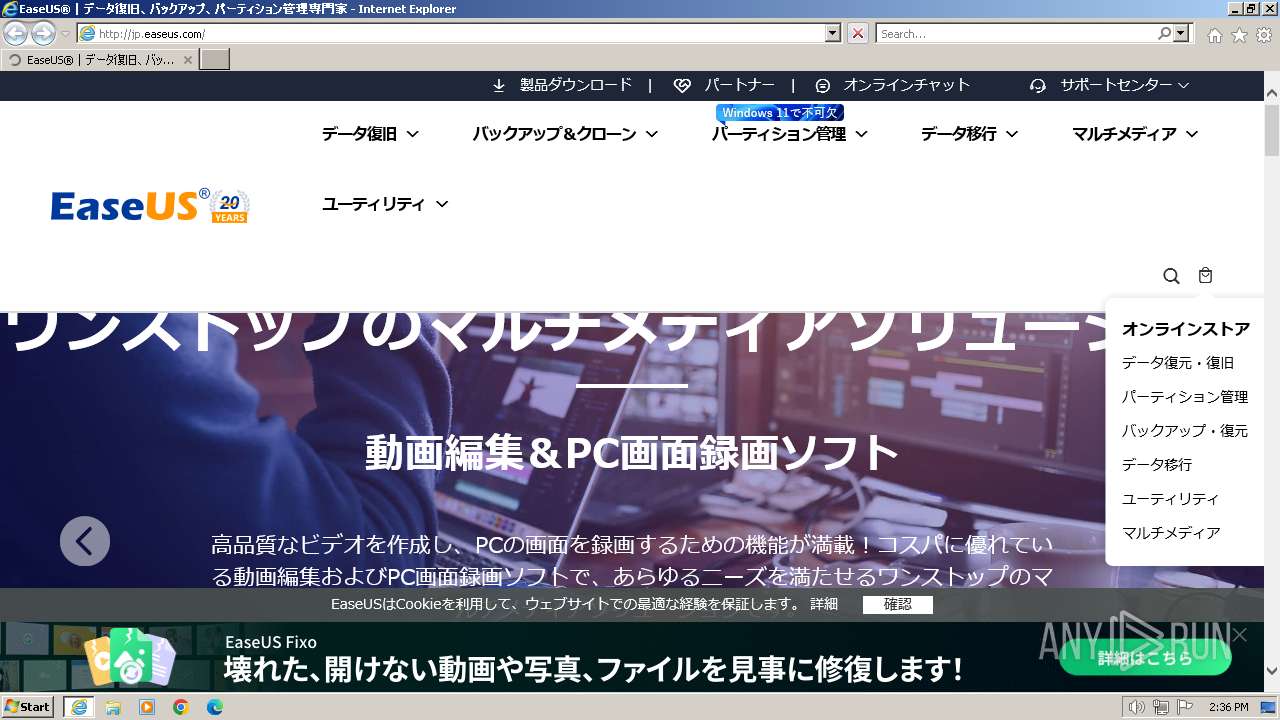Click the 詳細はこちら banner button
The height and width of the screenshot is (720, 1280).
pos(1145,657)
